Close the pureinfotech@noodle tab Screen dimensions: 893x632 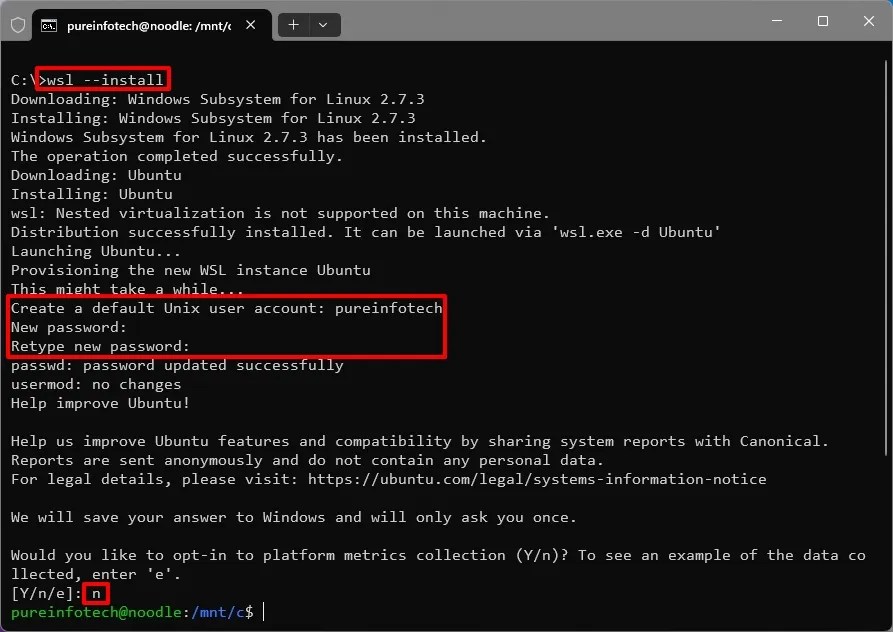pos(251,25)
